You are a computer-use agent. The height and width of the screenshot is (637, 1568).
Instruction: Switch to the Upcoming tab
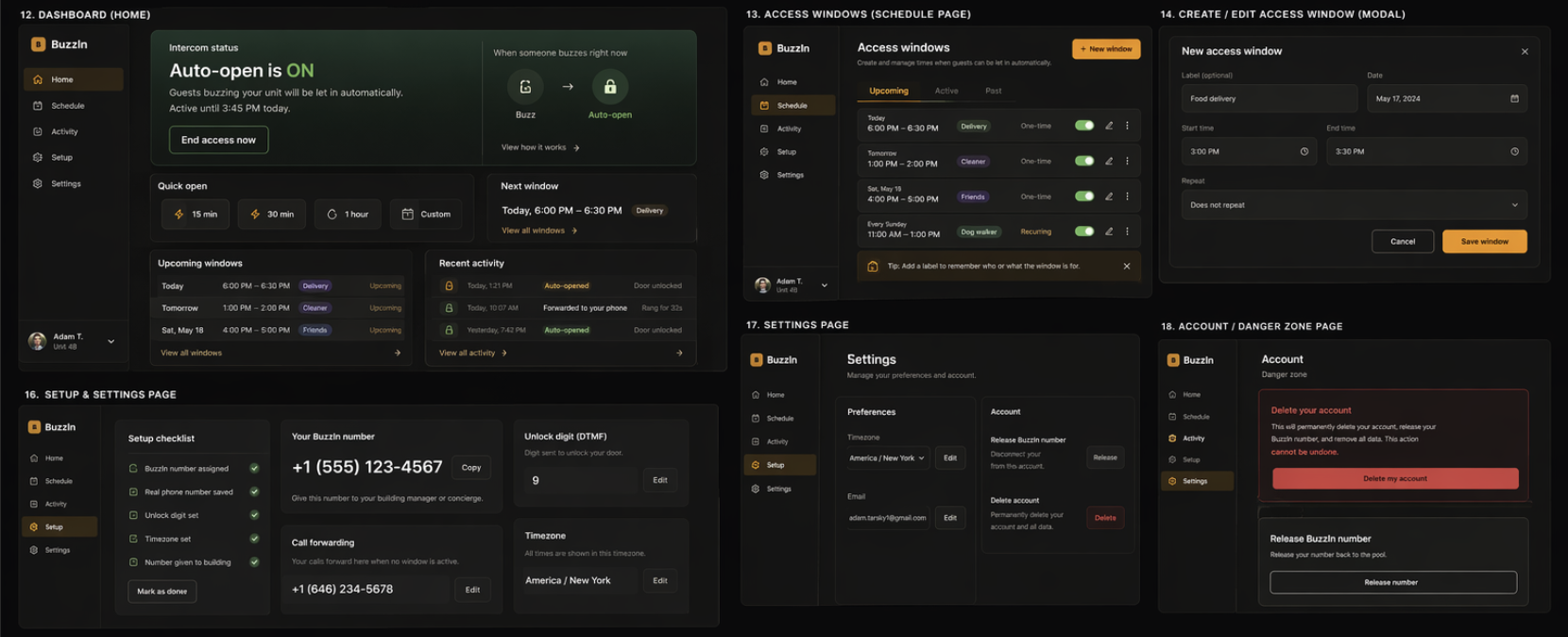889,91
